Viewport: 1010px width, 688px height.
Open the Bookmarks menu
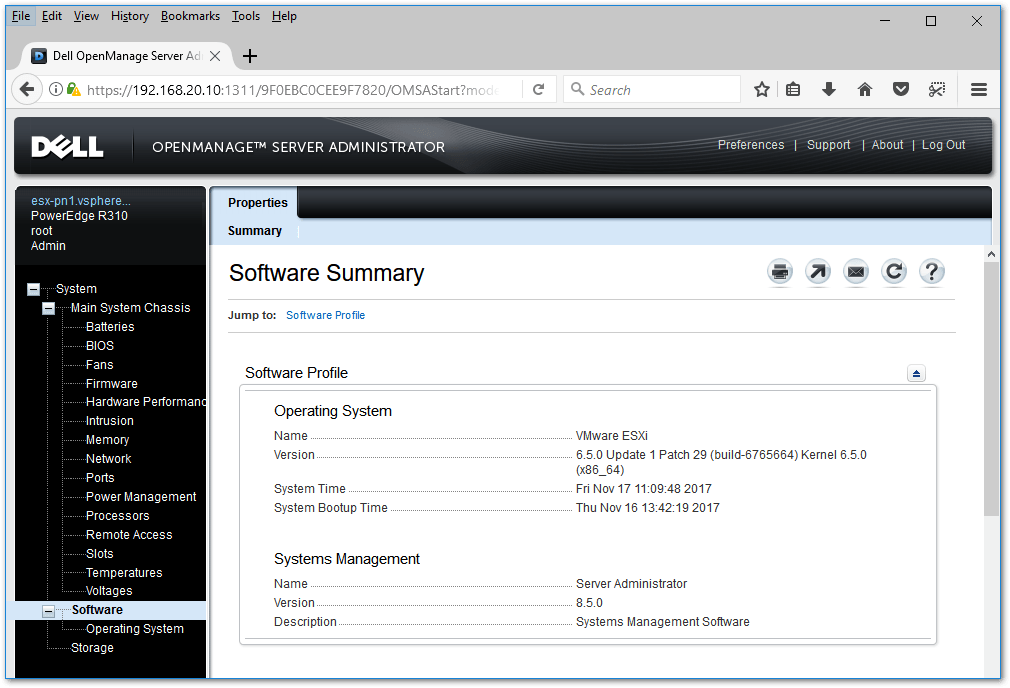190,16
